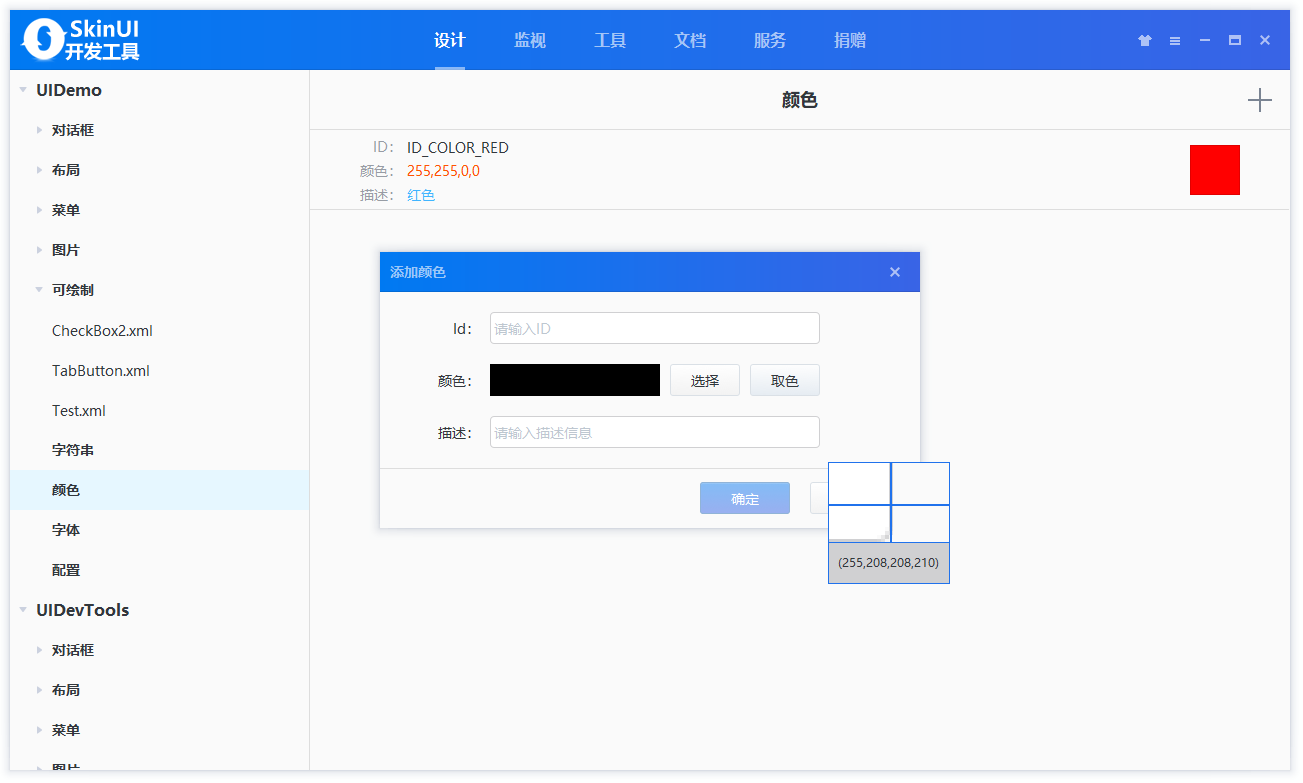Expand 布局 under UIDevTools

coord(39,690)
